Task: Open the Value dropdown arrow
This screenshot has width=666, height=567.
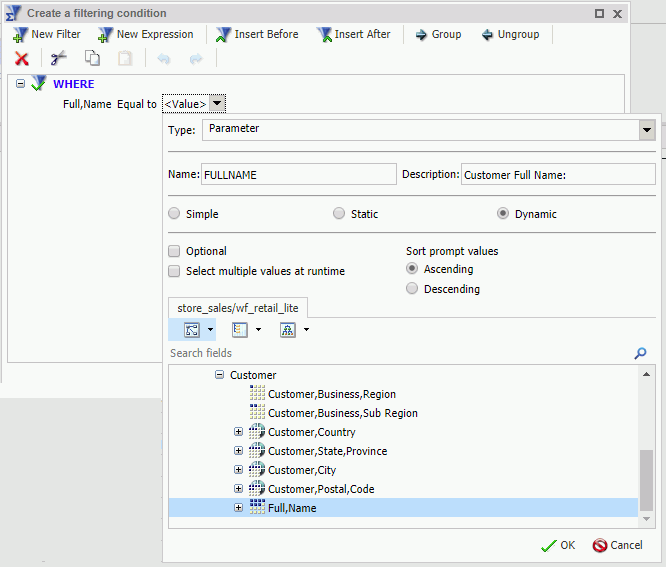Action: click(x=218, y=104)
